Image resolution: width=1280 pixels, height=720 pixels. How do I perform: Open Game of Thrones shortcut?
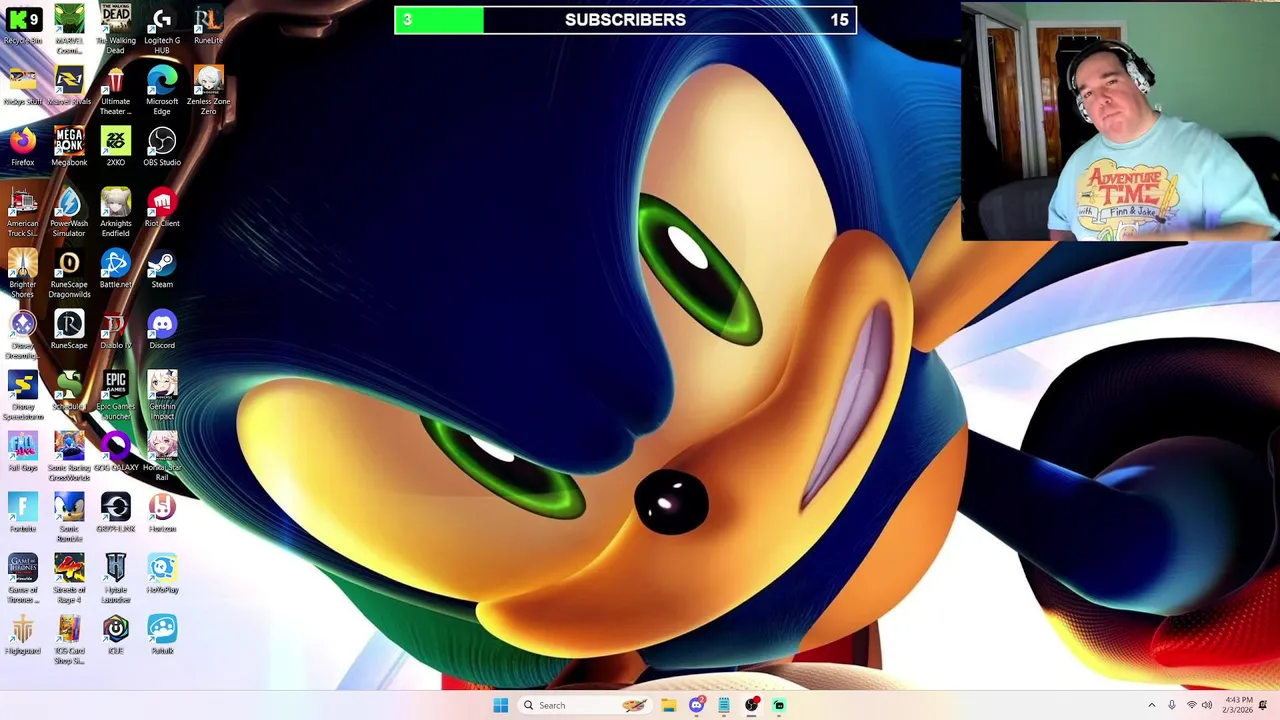pos(23,579)
